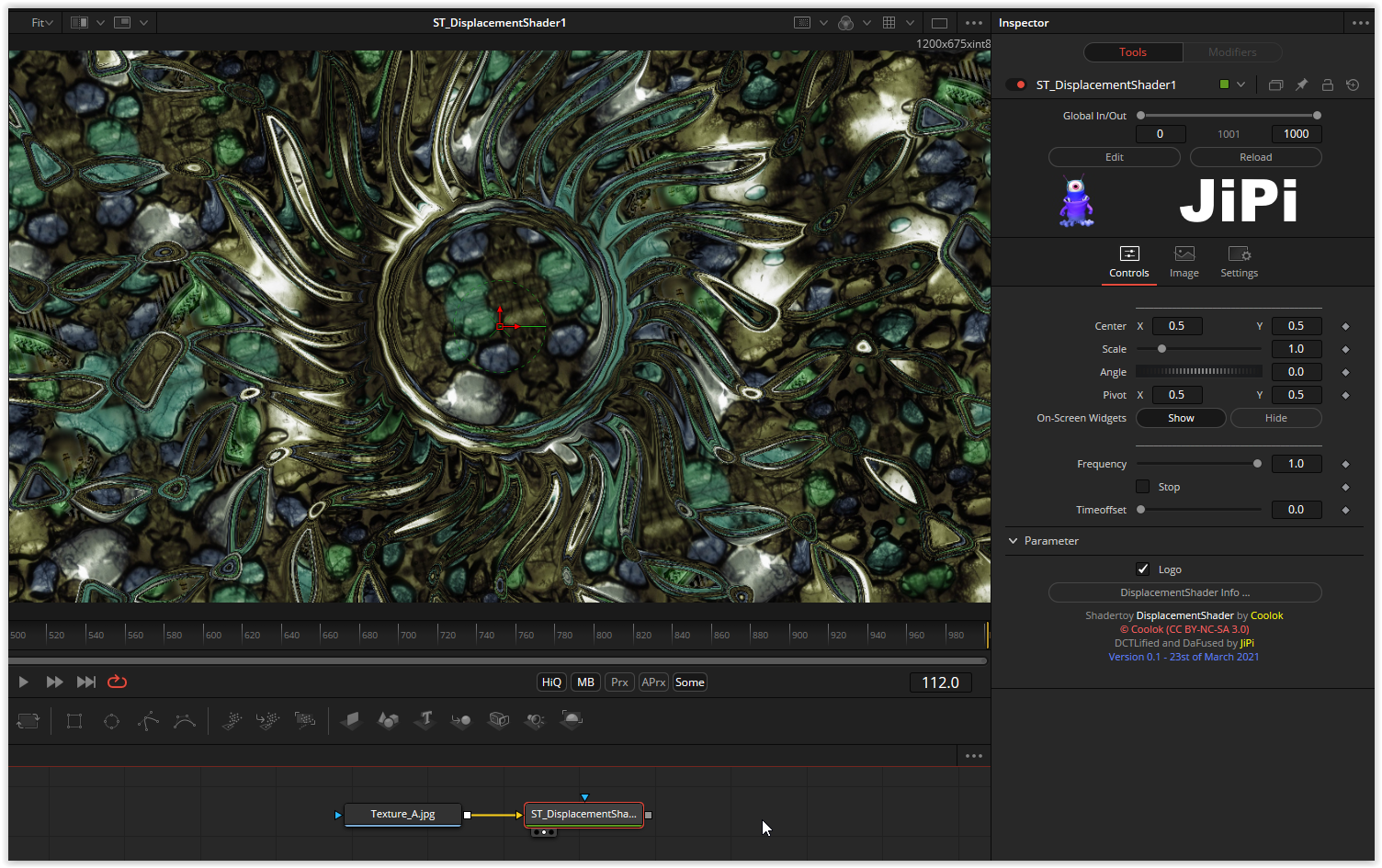Add the pMerge particle tool
Screen dimensions: 1382x868
click(x=268, y=721)
